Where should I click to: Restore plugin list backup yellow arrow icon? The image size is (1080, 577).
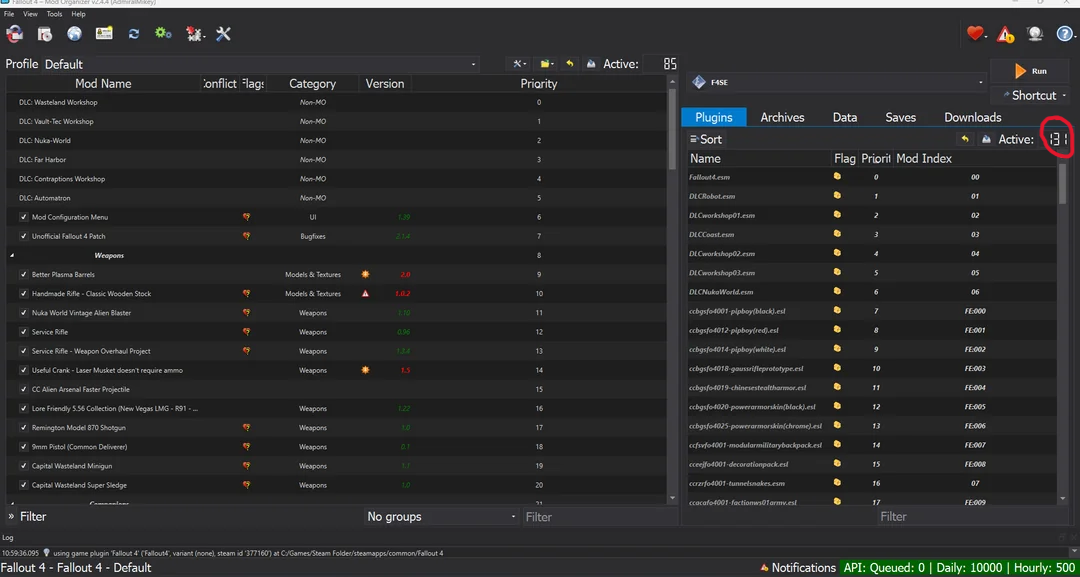click(965, 139)
